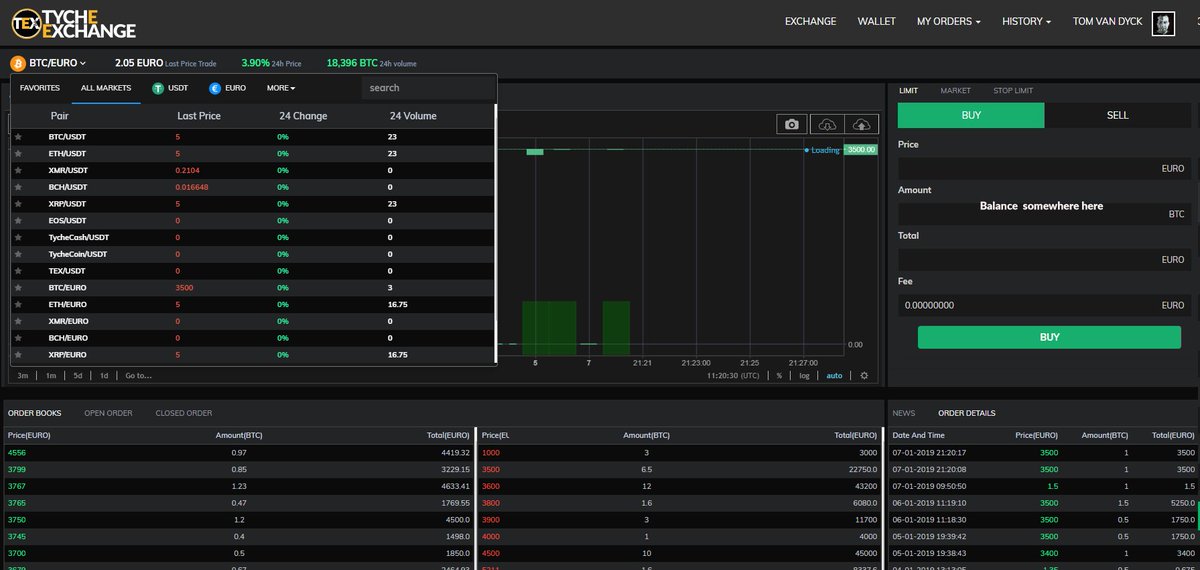Favorite the ETH/USDT pair star

point(18,153)
